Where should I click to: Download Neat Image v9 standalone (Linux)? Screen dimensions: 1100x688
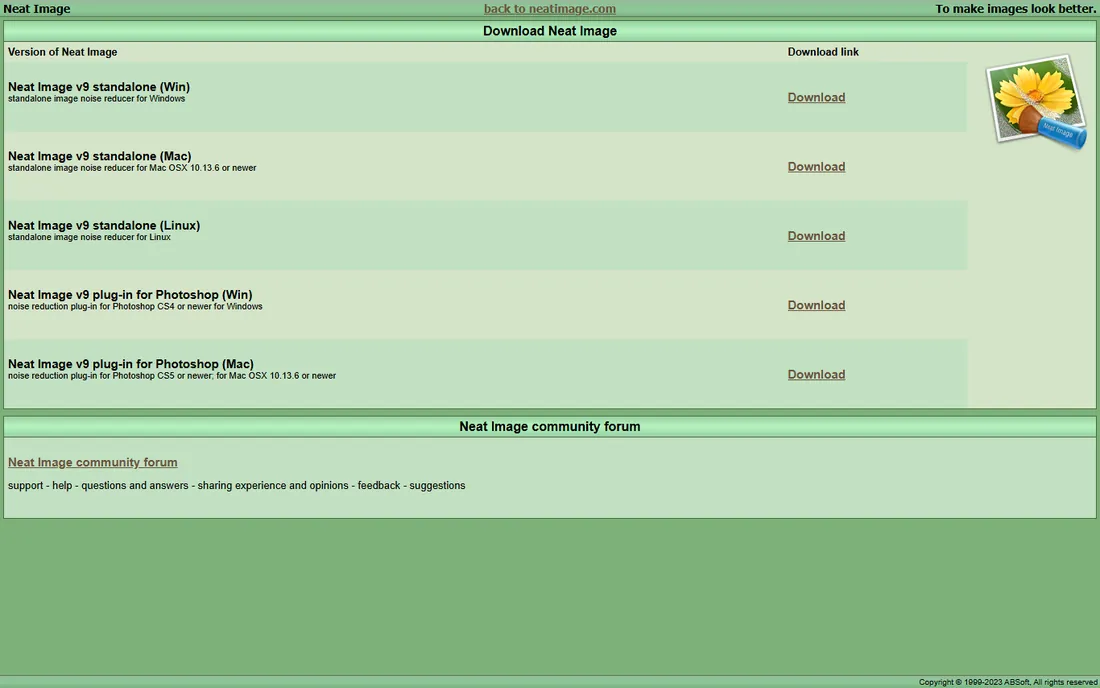(x=816, y=236)
